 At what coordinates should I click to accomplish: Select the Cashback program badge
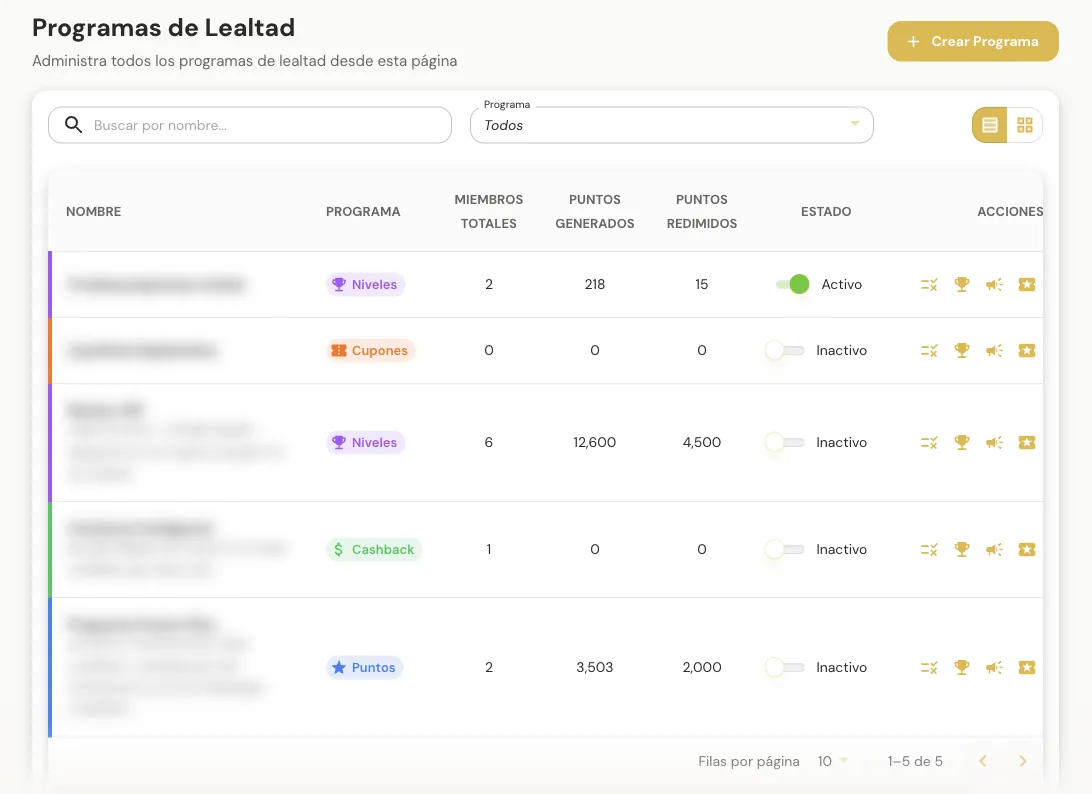(x=374, y=550)
